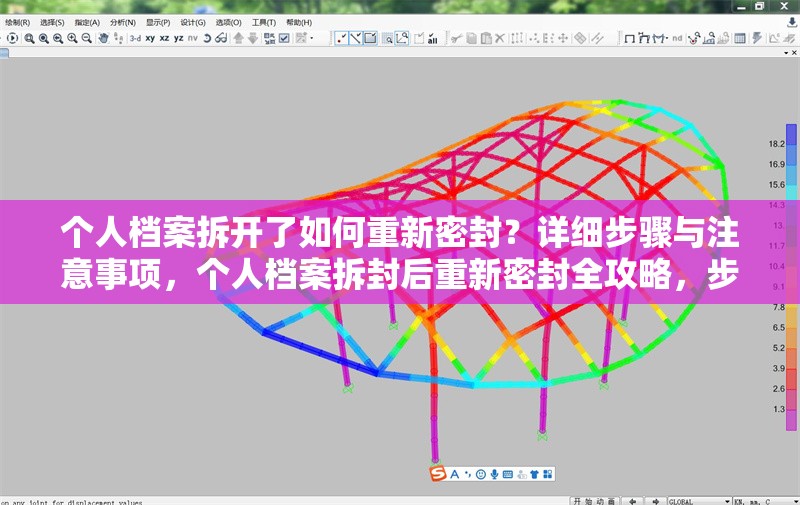This screenshot has width=800, height=505.
Task: Click the rubber band zoom icon
Action: point(30,38)
